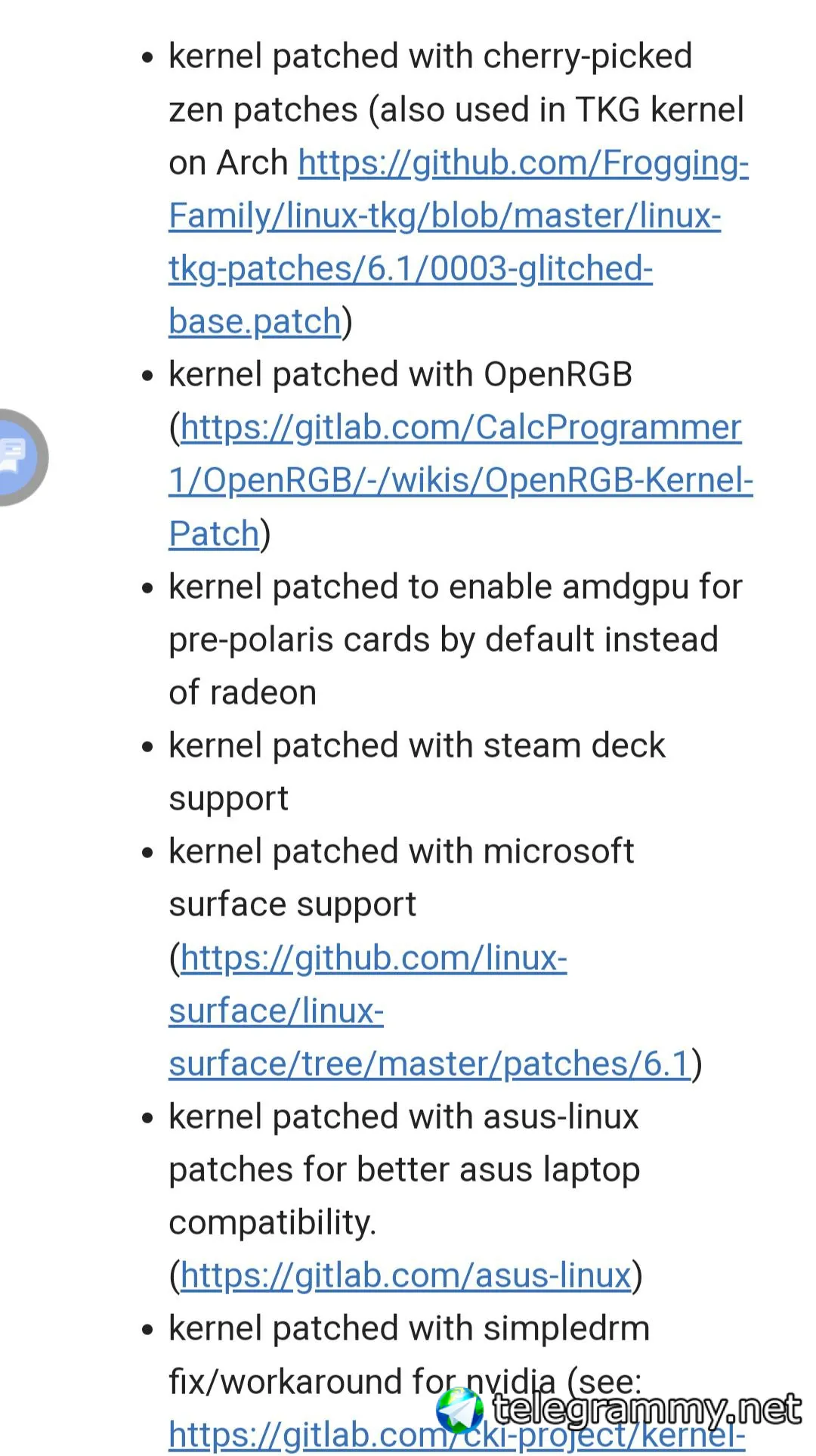
Task: Open the Frogging-Family linux-tkg GitHub link
Action: pyautogui.click(x=459, y=242)
